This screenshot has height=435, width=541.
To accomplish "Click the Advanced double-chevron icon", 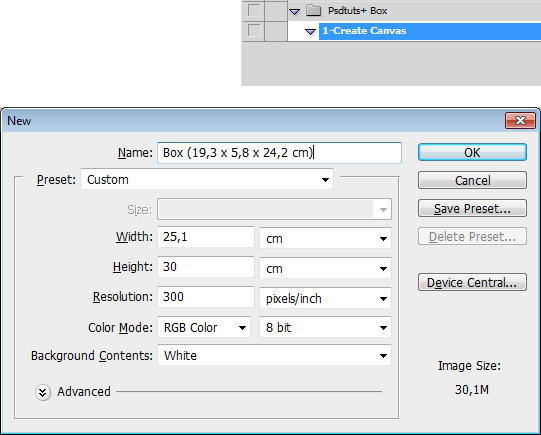I will [43, 392].
